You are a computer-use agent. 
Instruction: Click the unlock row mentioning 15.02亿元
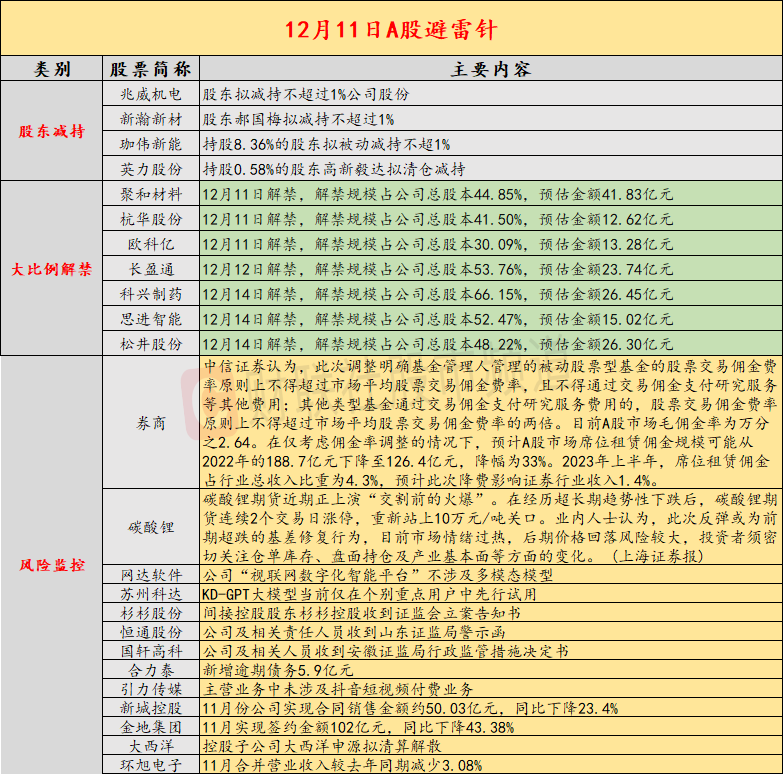point(491,319)
